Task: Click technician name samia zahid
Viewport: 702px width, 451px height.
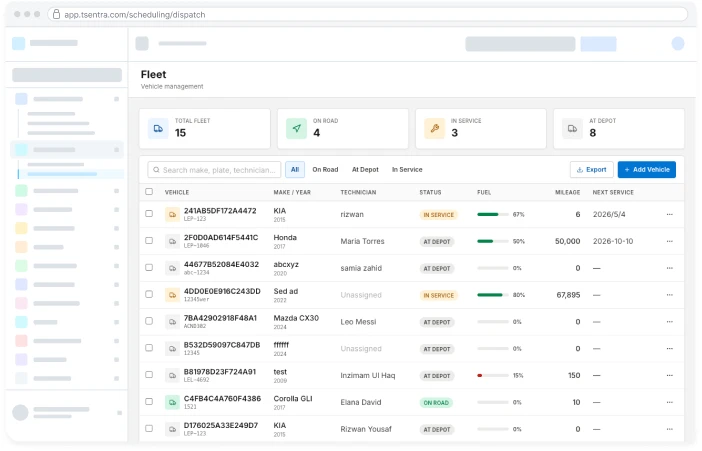Action: tap(361, 268)
